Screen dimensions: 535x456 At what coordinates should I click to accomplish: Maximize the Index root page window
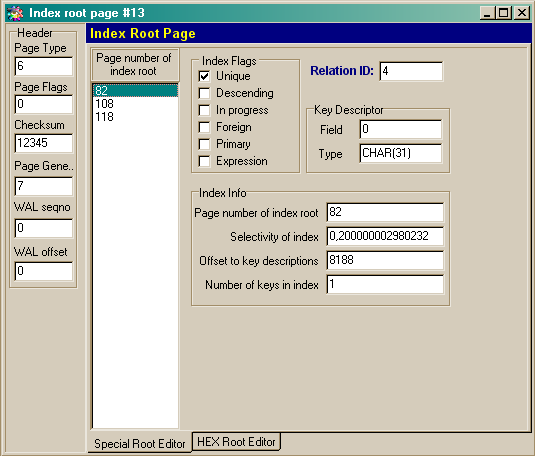(504, 13)
